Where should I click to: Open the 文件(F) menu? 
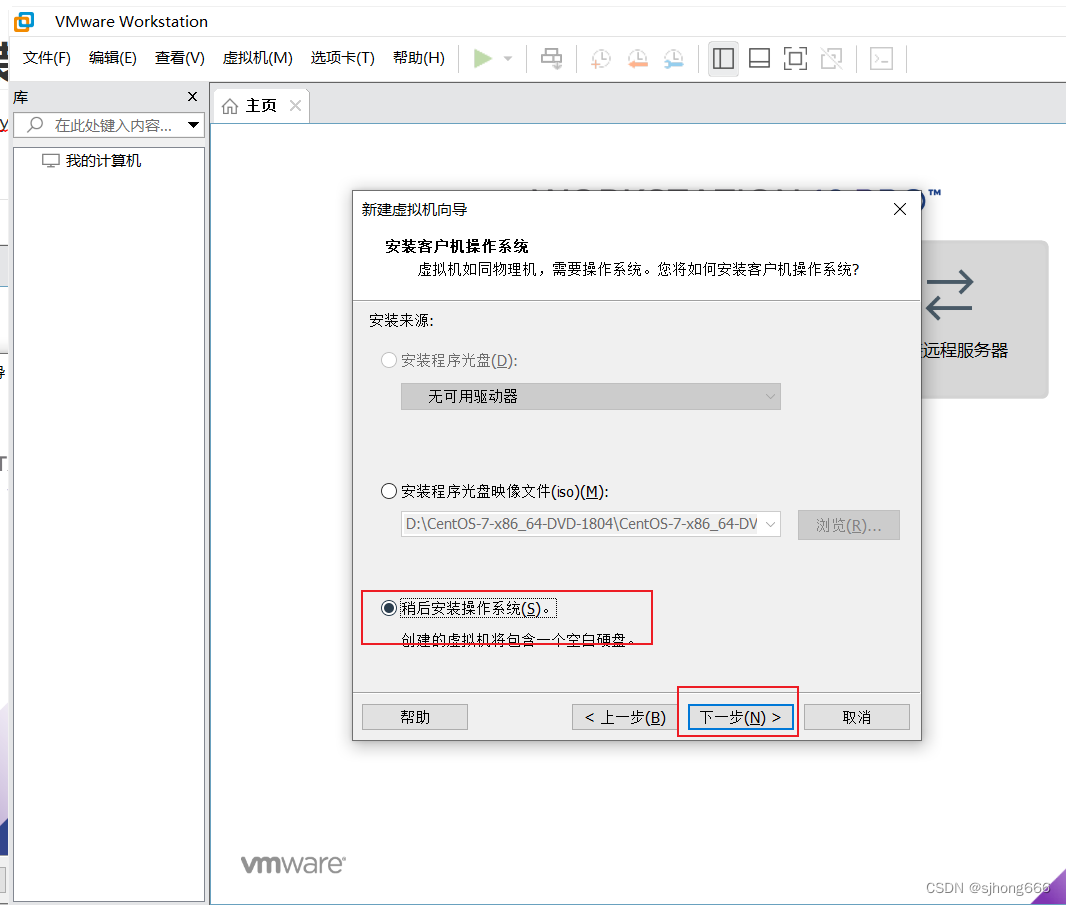coord(47,58)
